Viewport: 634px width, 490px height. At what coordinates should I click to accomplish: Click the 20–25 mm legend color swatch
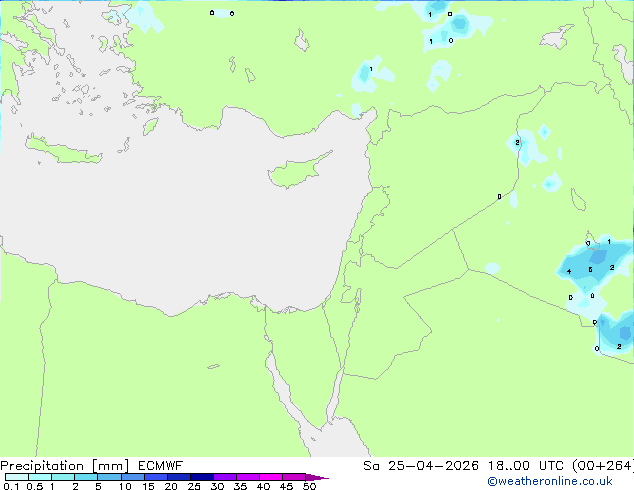coord(178,477)
